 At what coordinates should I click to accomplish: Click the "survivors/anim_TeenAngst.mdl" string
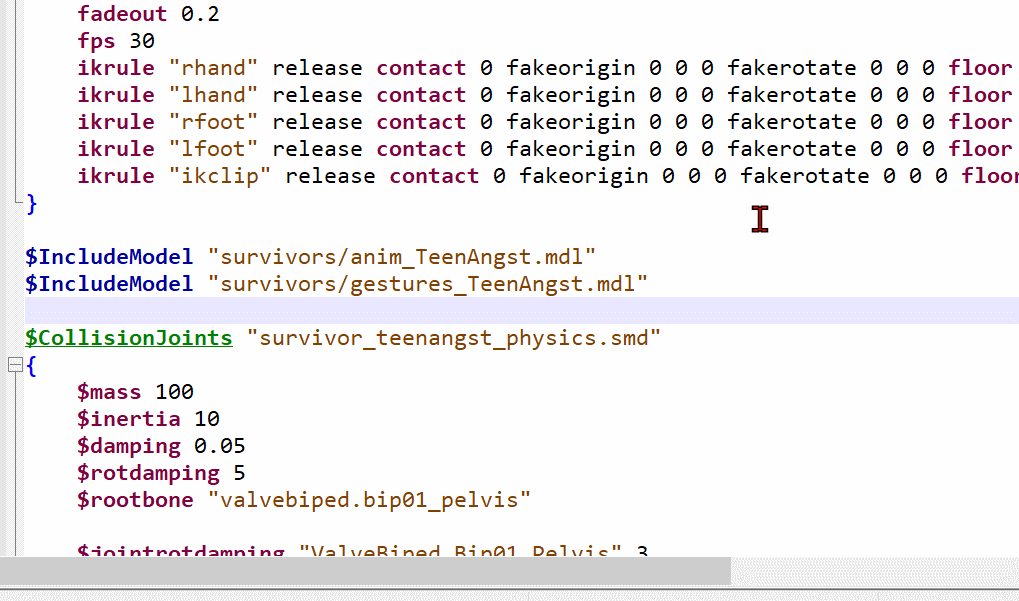coord(401,257)
